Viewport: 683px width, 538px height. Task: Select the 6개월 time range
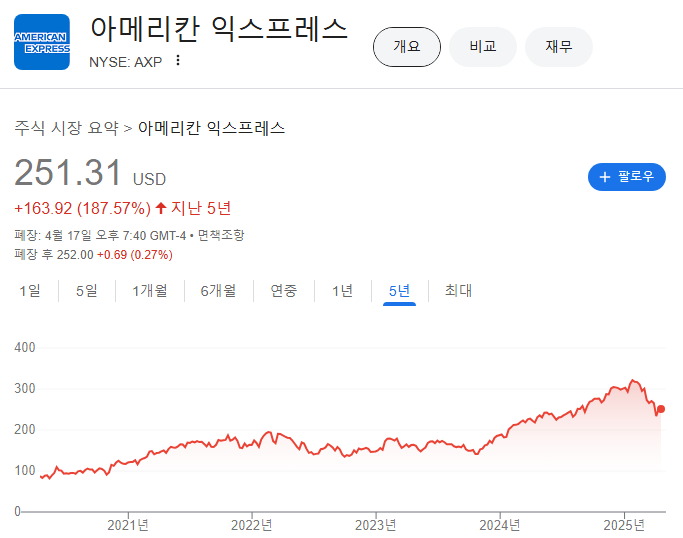218,291
